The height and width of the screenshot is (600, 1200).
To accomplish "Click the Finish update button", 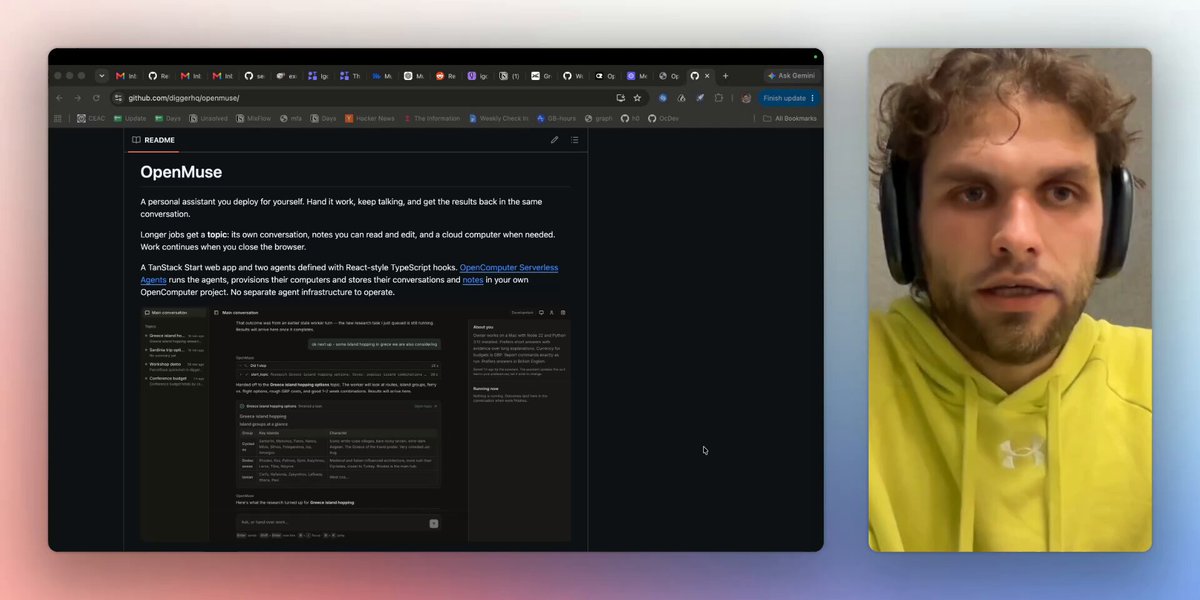I will (x=789, y=98).
